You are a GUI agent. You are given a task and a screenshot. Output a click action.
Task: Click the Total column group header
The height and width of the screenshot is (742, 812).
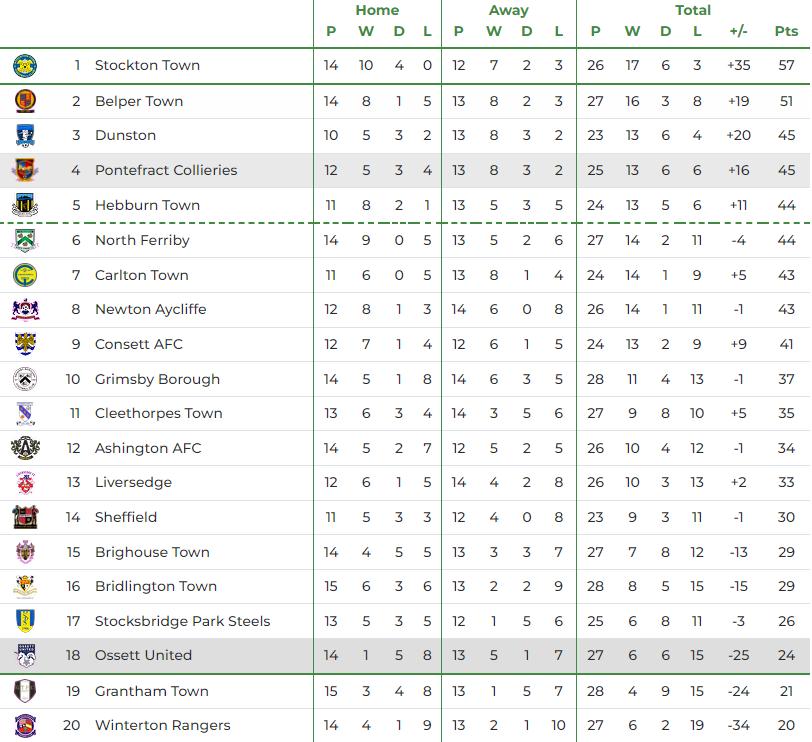point(692,10)
